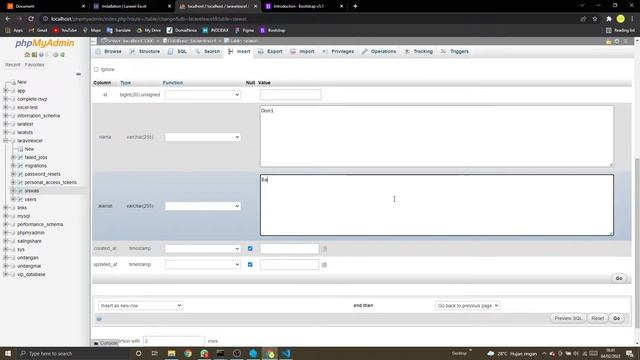The height and width of the screenshot is (360, 640).
Task: Switch to the Import tab
Action: tap(302, 51)
